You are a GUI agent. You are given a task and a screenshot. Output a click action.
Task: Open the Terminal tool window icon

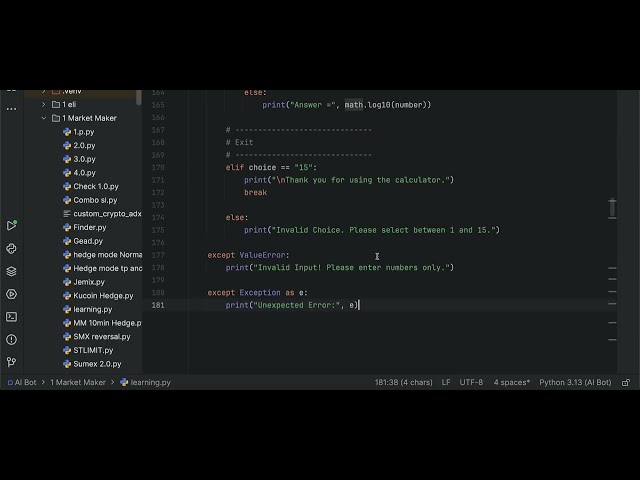pos(11,317)
